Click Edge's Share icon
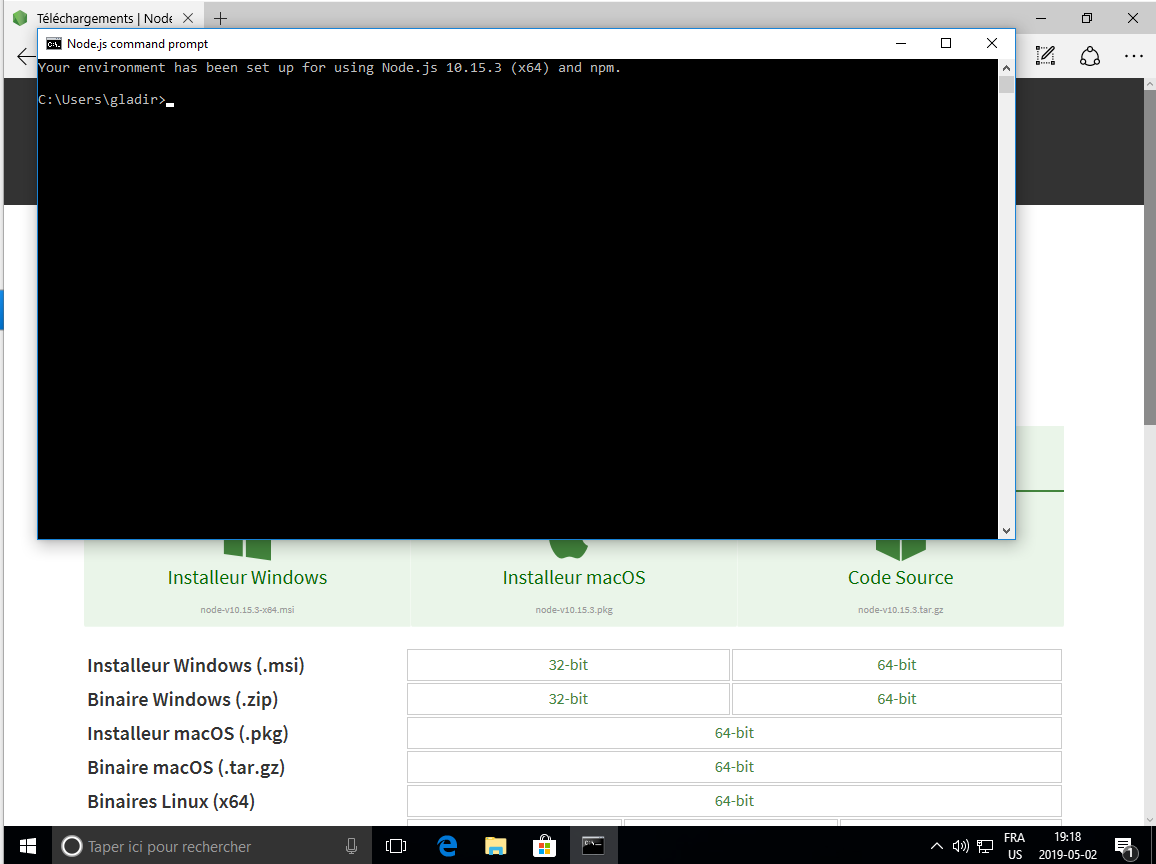The width and height of the screenshot is (1156, 864). [1090, 55]
